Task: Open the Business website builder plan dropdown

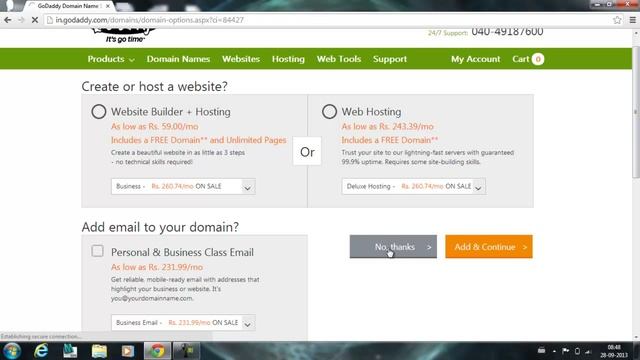Action: point(183,187)
